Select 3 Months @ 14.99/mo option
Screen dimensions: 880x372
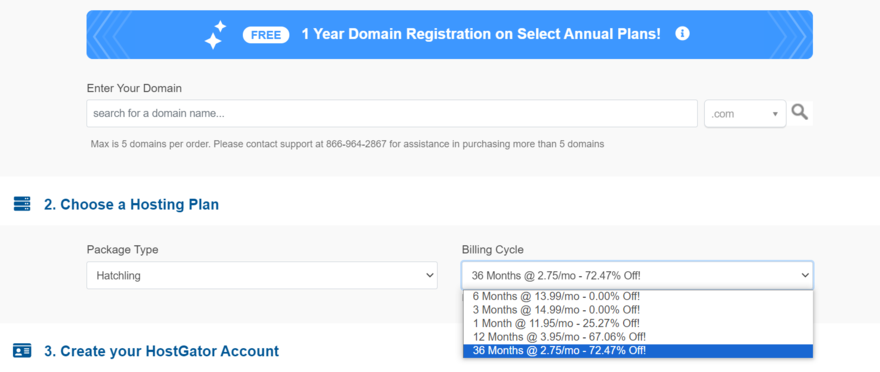(638, 310)
